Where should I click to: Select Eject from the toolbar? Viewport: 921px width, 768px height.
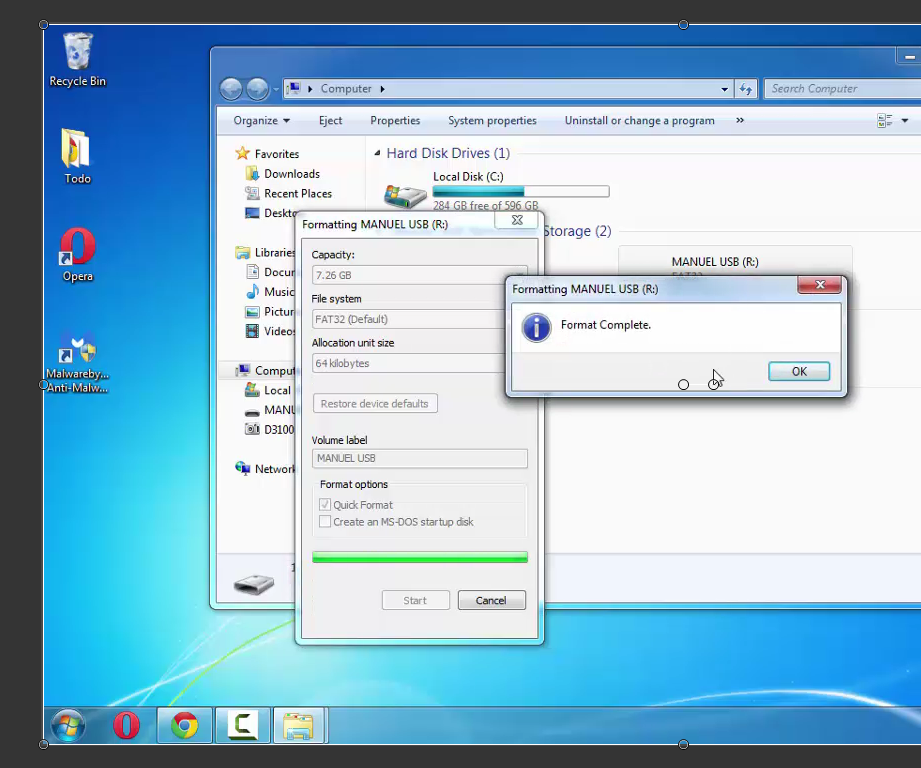pos(331,120)
